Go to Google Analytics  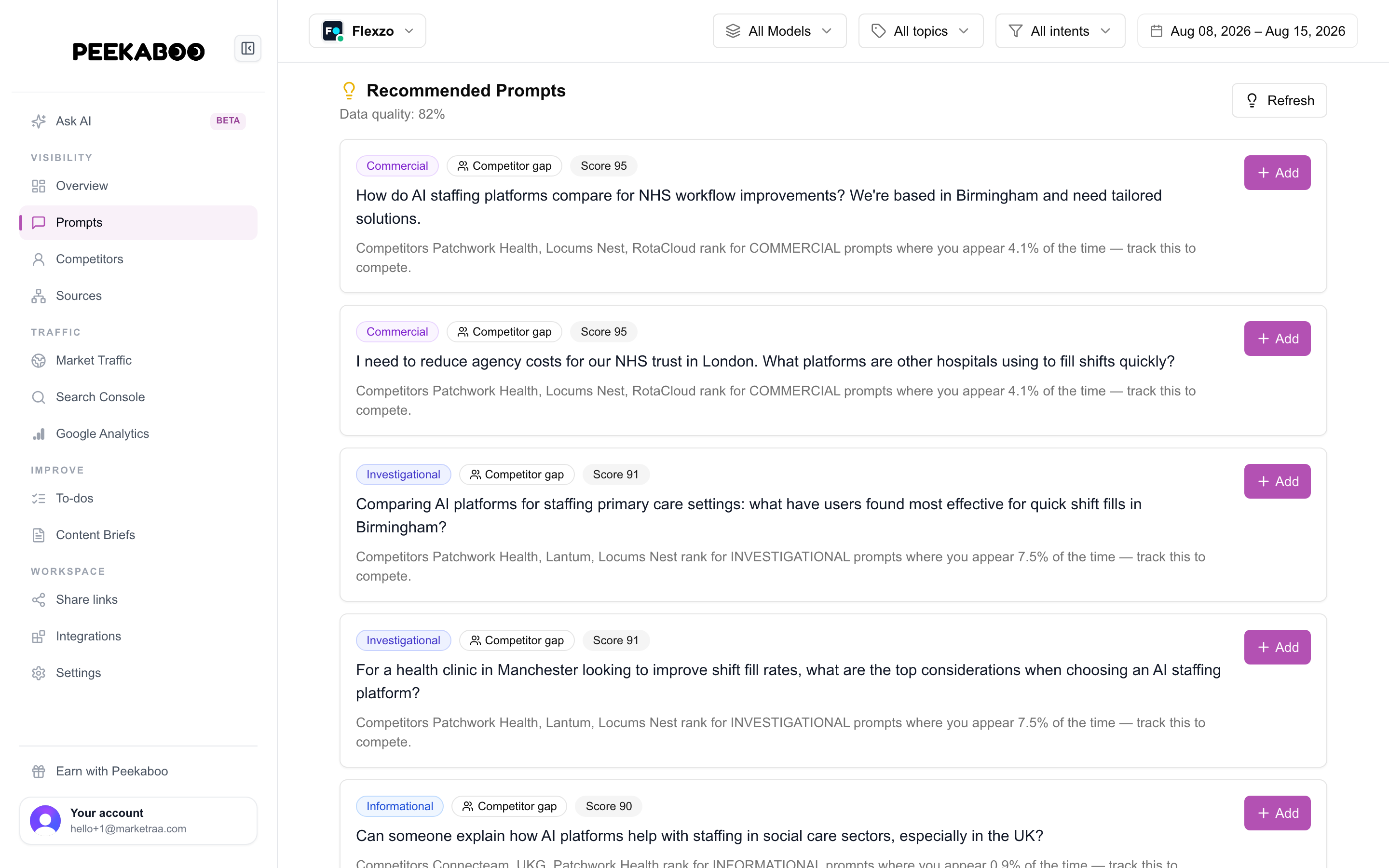138,434
